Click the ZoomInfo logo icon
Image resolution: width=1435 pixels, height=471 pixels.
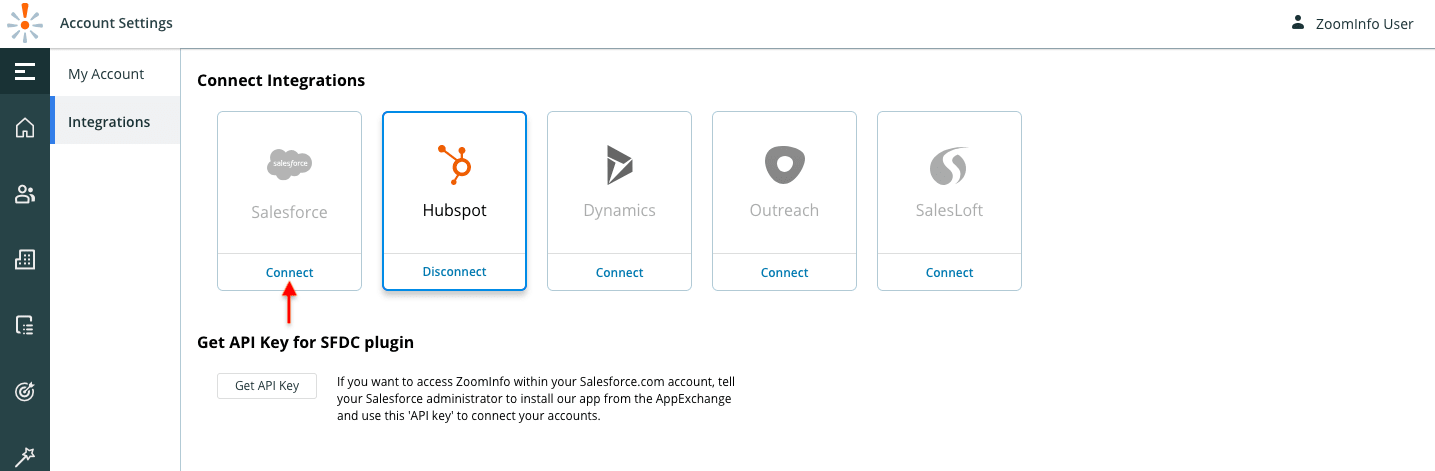pyautogui.click(x=25, y=23)
